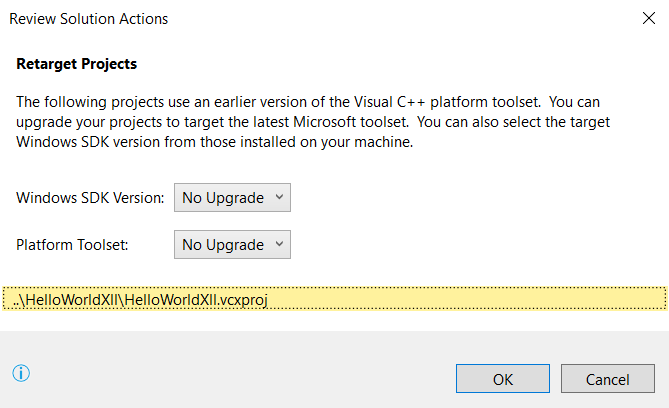Click No Upgrade text in Platform Toolset box
This screenshot has height=408, width=669.
pyautogui.click(x=223, y=245)
